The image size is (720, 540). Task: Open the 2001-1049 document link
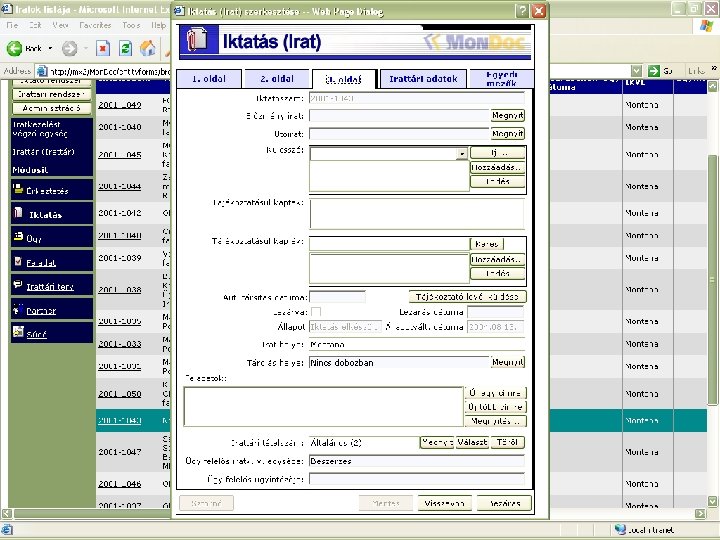coord(119,105)
